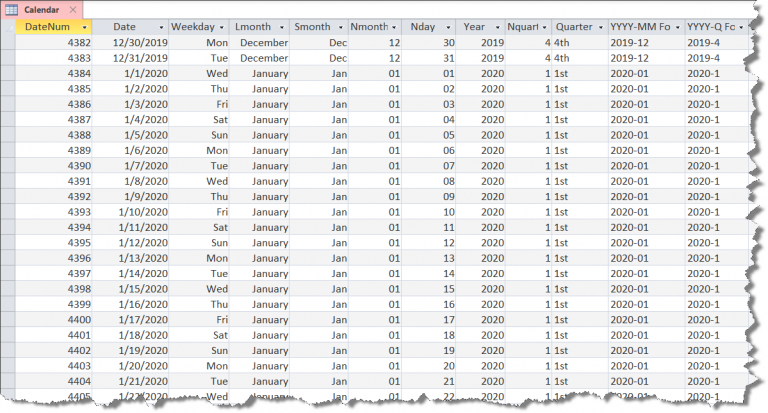Expand the Weekday column sort dropdown
The image size is (768, 413).
click(x=221, y=27)
